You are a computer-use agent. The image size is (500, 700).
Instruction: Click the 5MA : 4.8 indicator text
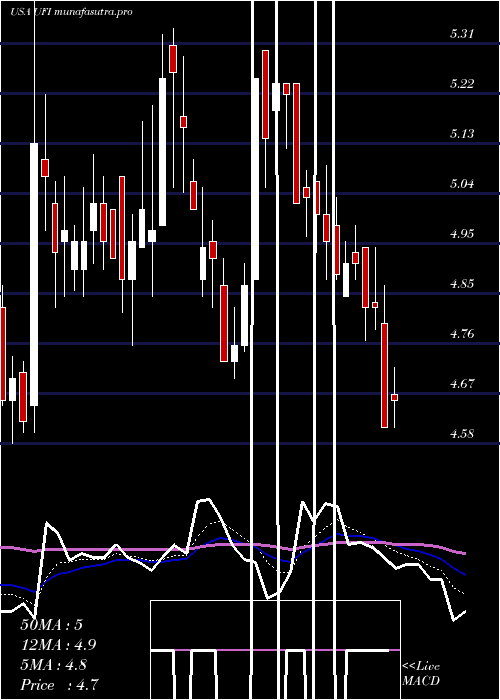[x=55, y=665]
